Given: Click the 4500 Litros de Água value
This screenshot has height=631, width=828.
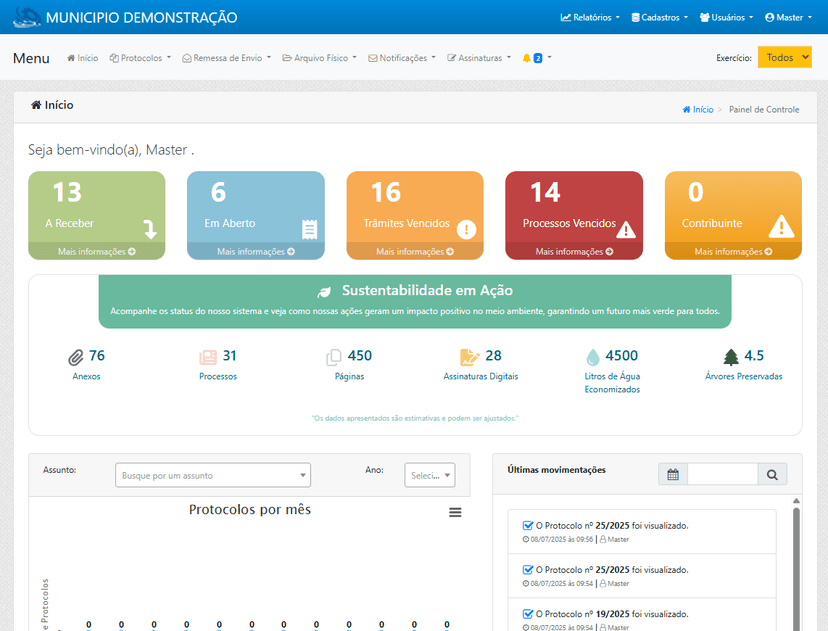Looking at the screenshot, I should click(622, 355).
